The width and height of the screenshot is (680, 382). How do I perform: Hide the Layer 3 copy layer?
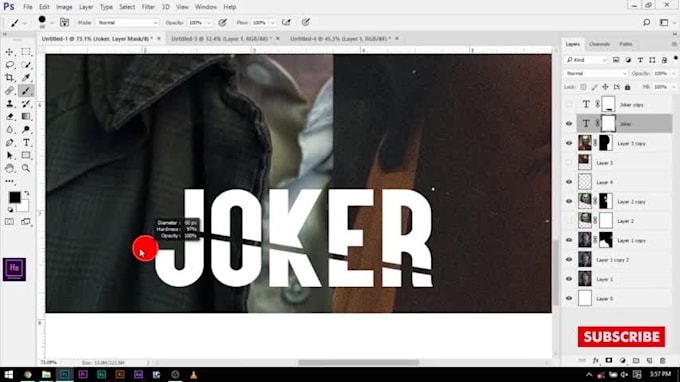click(x=569, y=144)
